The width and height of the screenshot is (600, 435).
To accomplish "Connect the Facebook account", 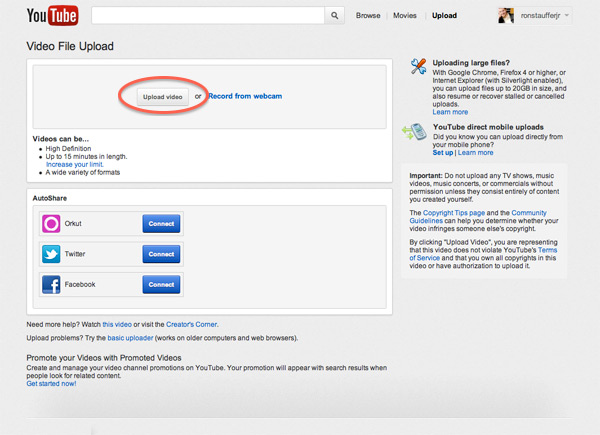I will pyautogui.click(x=161, y=285).
